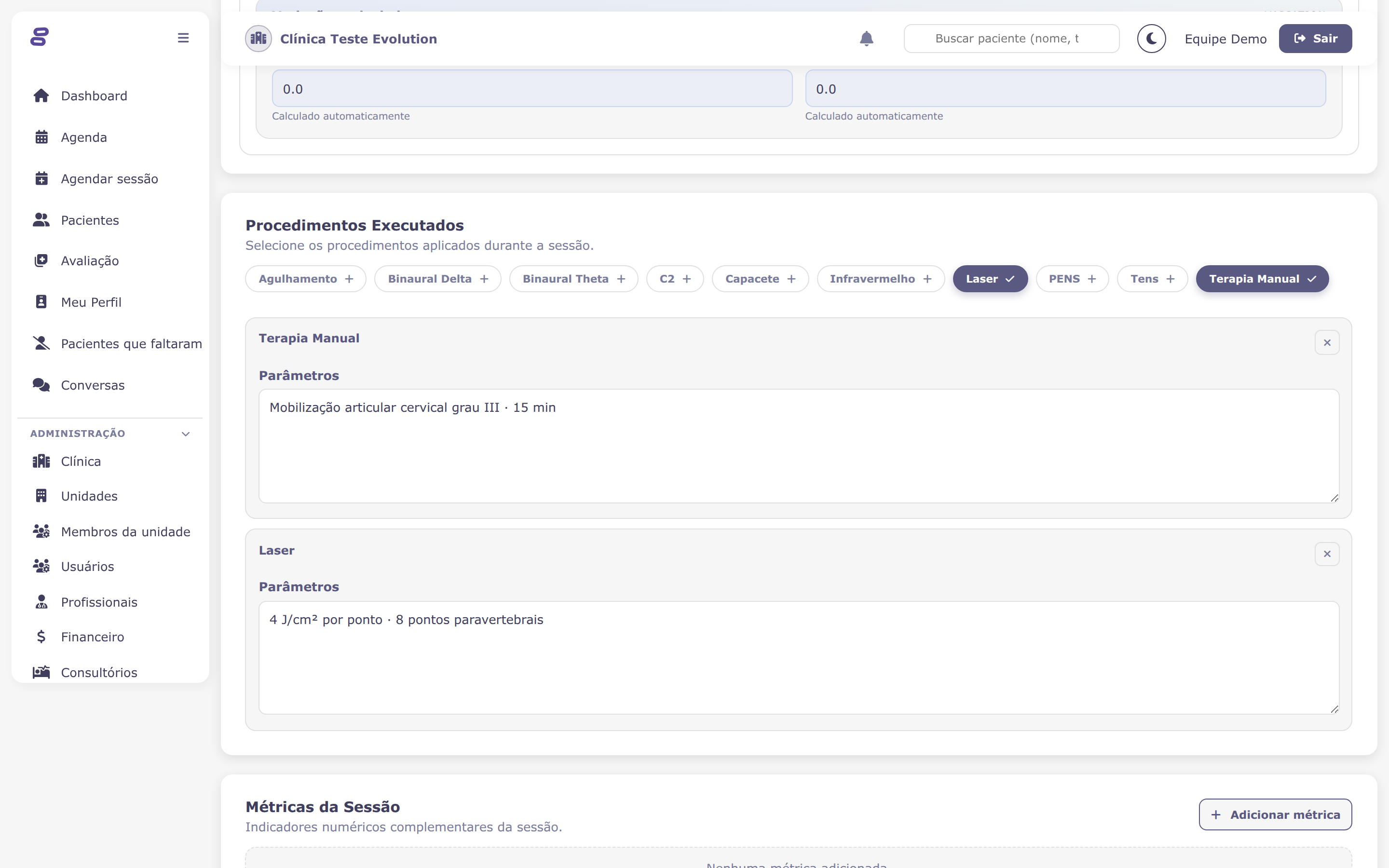Collapse the sidebar with the hamburger icon
The height and width of the screenshot is (868, 1389).
(x=183, y=38)
